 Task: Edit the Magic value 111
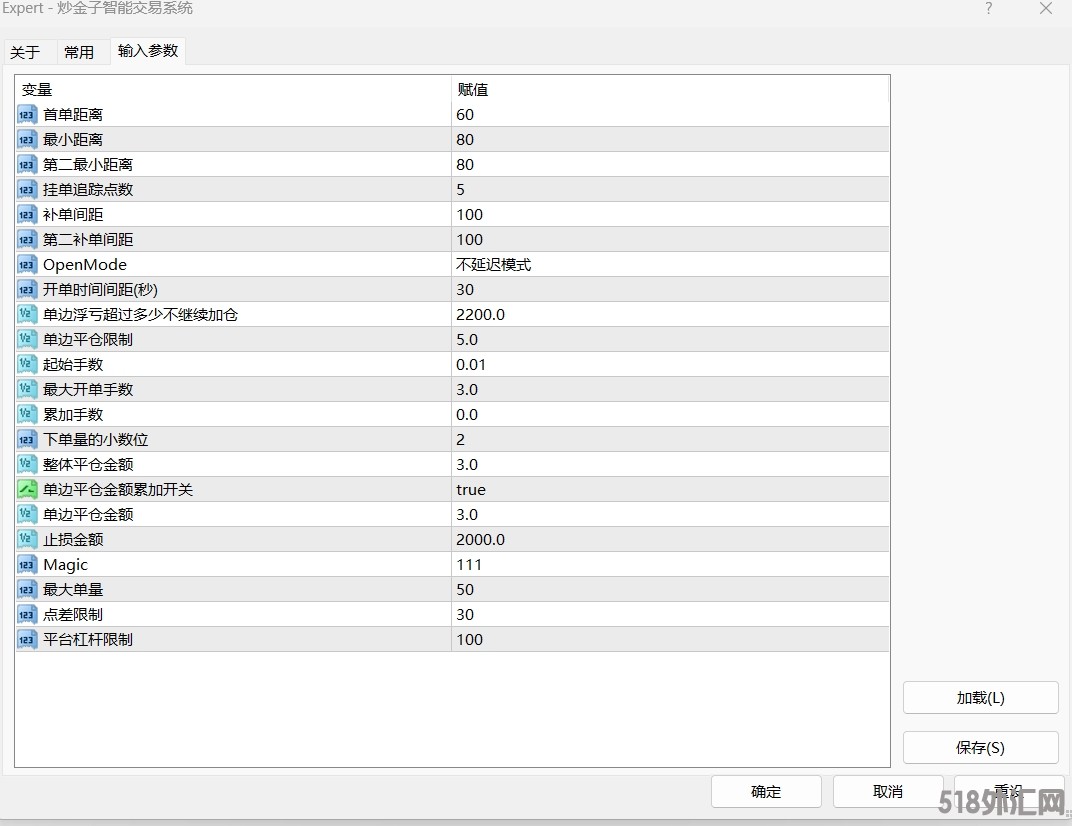tap(670, 565)
